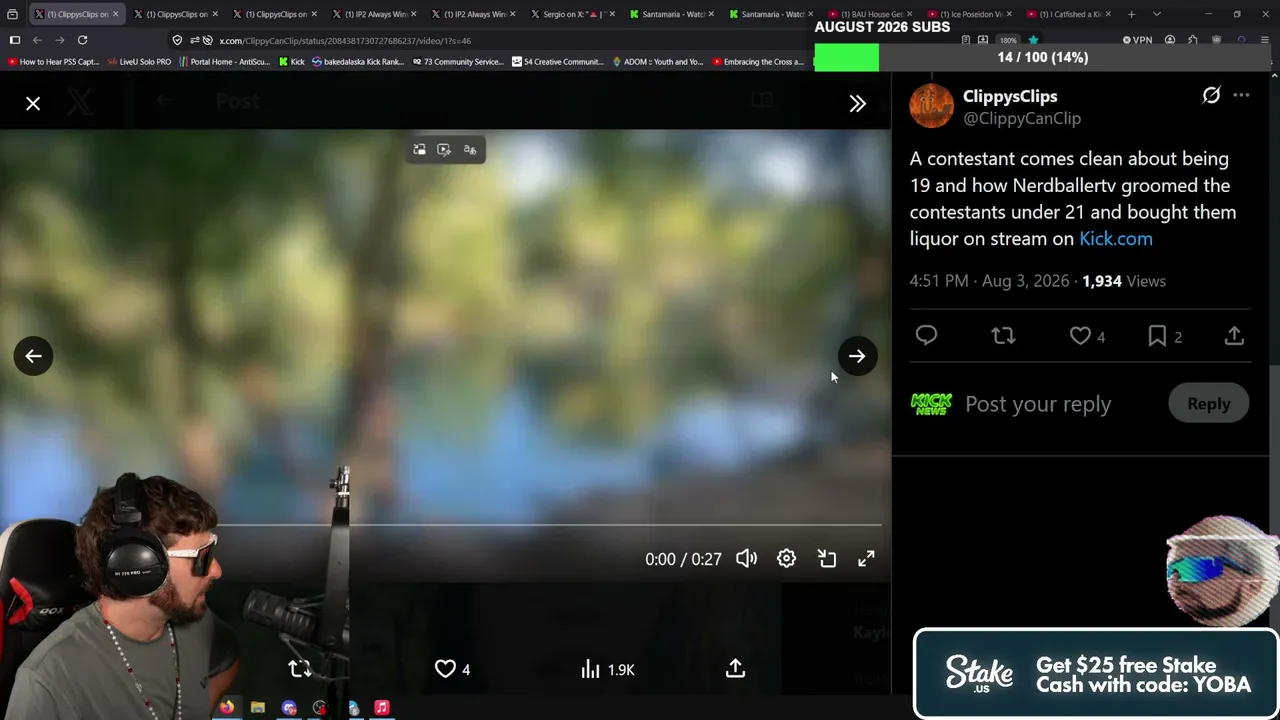This screenshot has height=720, width=1280.
Task: Enter fullscreen on the video player
Action: click(866, 559)
